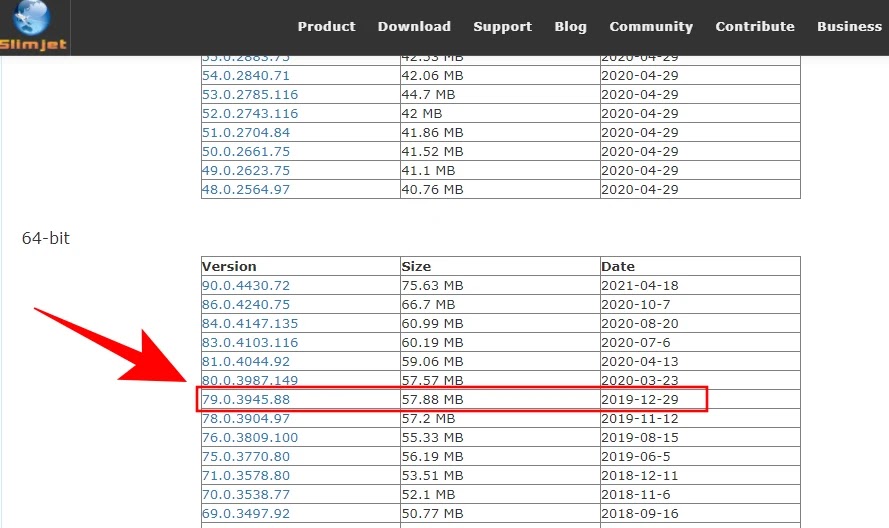The width and height of the screenshot is (889, 528).
Task: Download 64-bit version 75.0.3770.80
Action: 245,457
